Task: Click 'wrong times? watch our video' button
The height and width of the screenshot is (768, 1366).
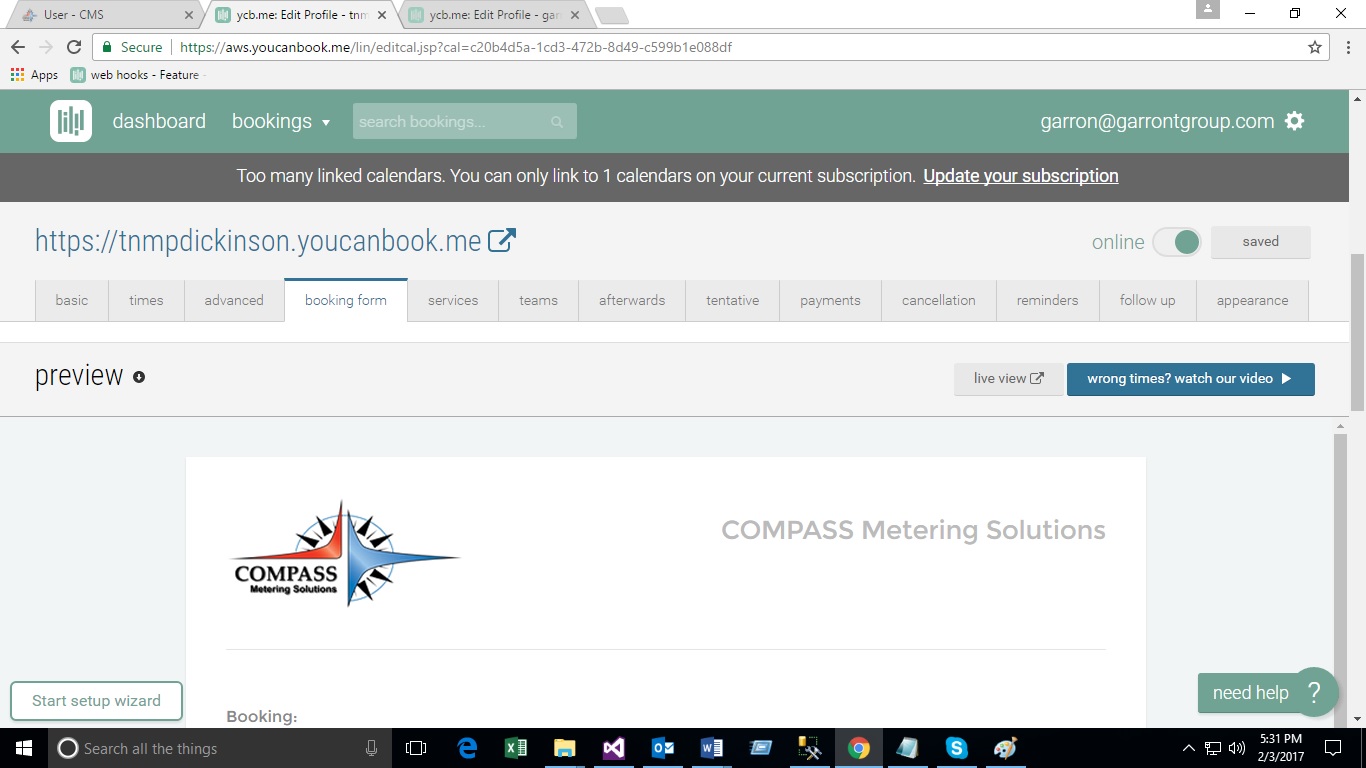Action: (1190, 379)
